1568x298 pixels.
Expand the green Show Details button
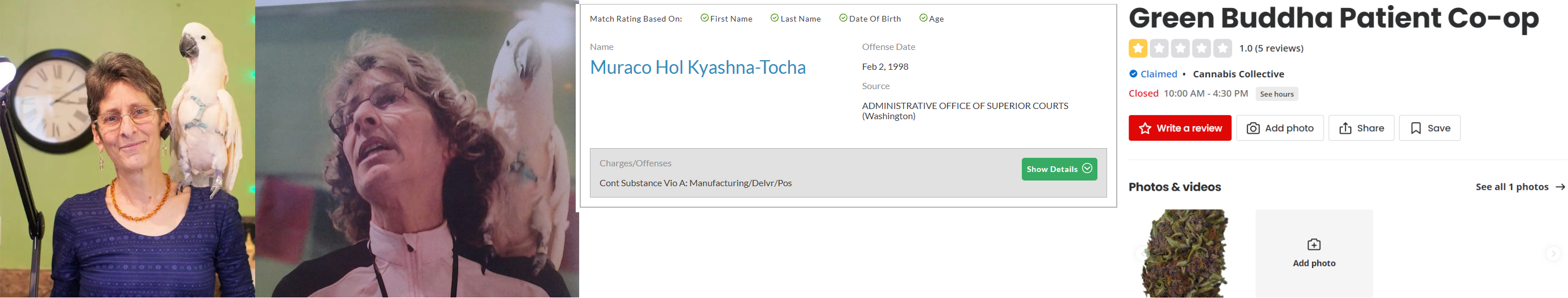coord(1059,169)
